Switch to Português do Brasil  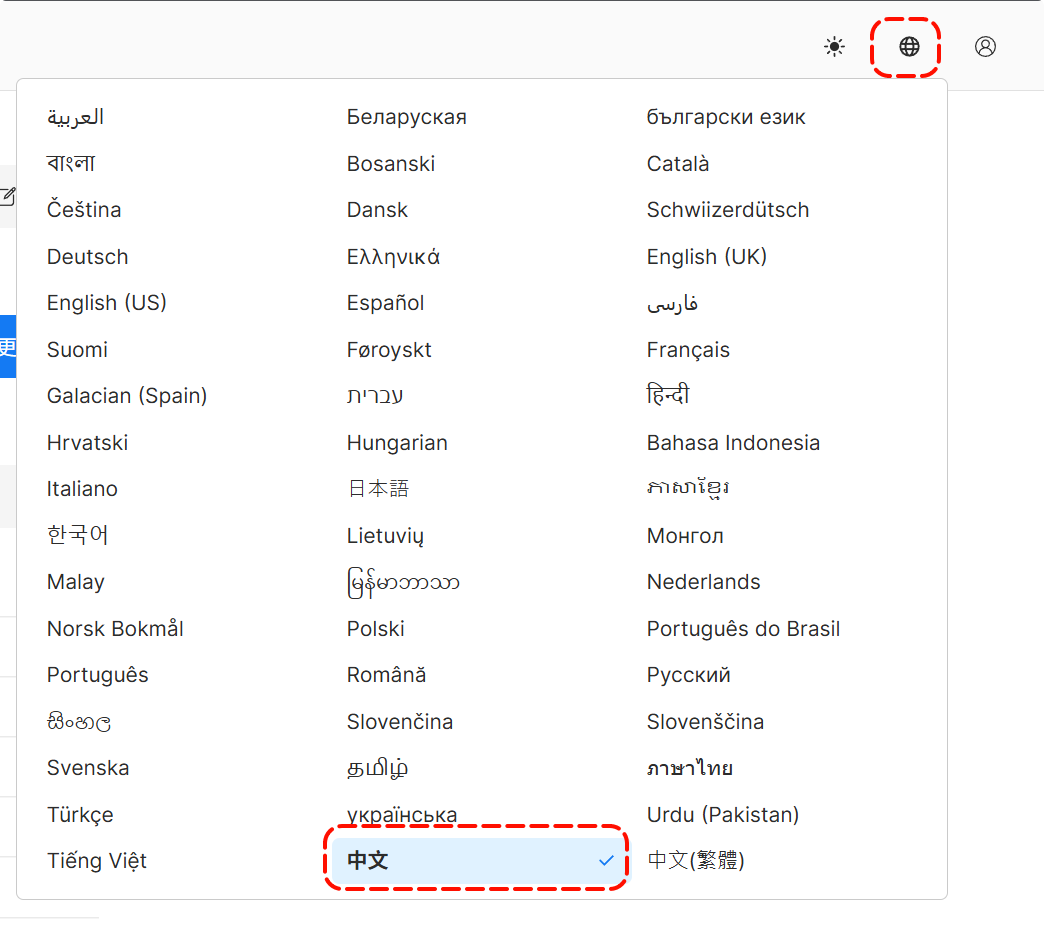[x=743, y=629]
